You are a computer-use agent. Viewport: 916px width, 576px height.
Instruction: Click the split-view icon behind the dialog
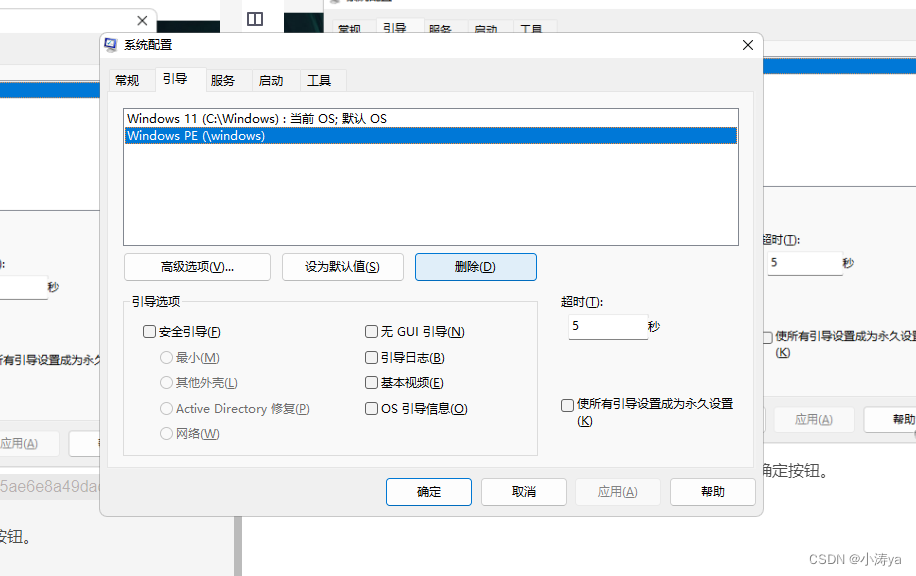255,19
